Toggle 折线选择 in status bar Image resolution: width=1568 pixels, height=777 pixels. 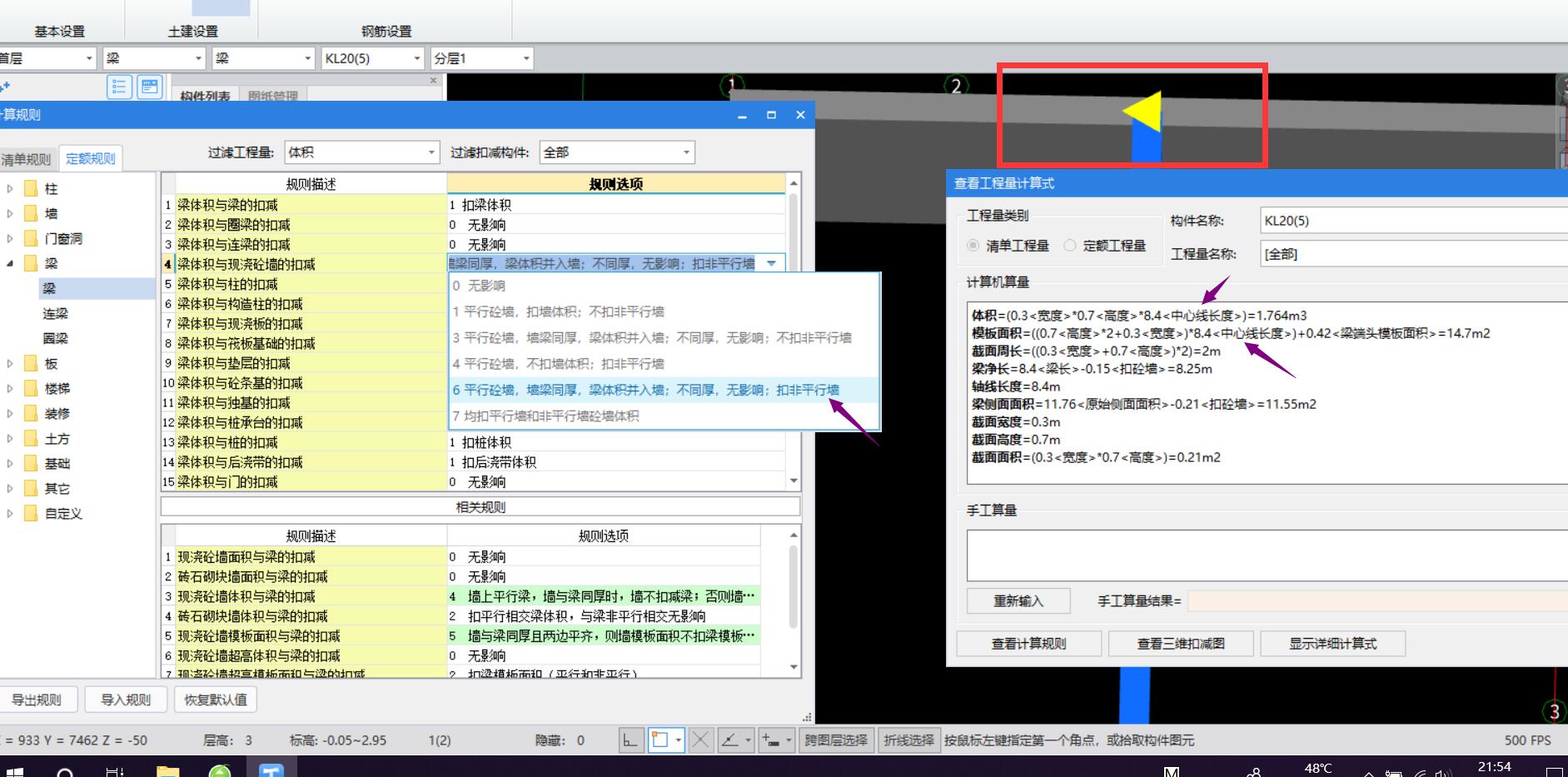click(908, 740)
